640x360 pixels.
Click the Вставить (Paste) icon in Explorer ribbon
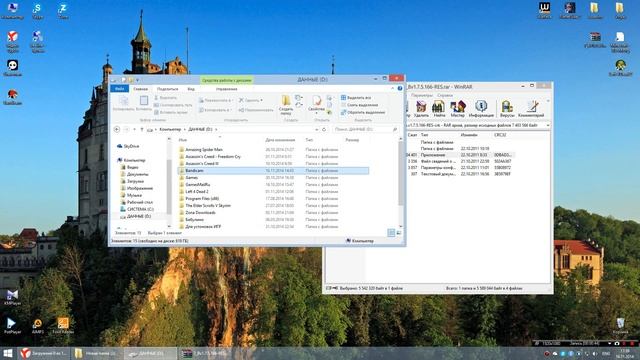click(144, 103)
